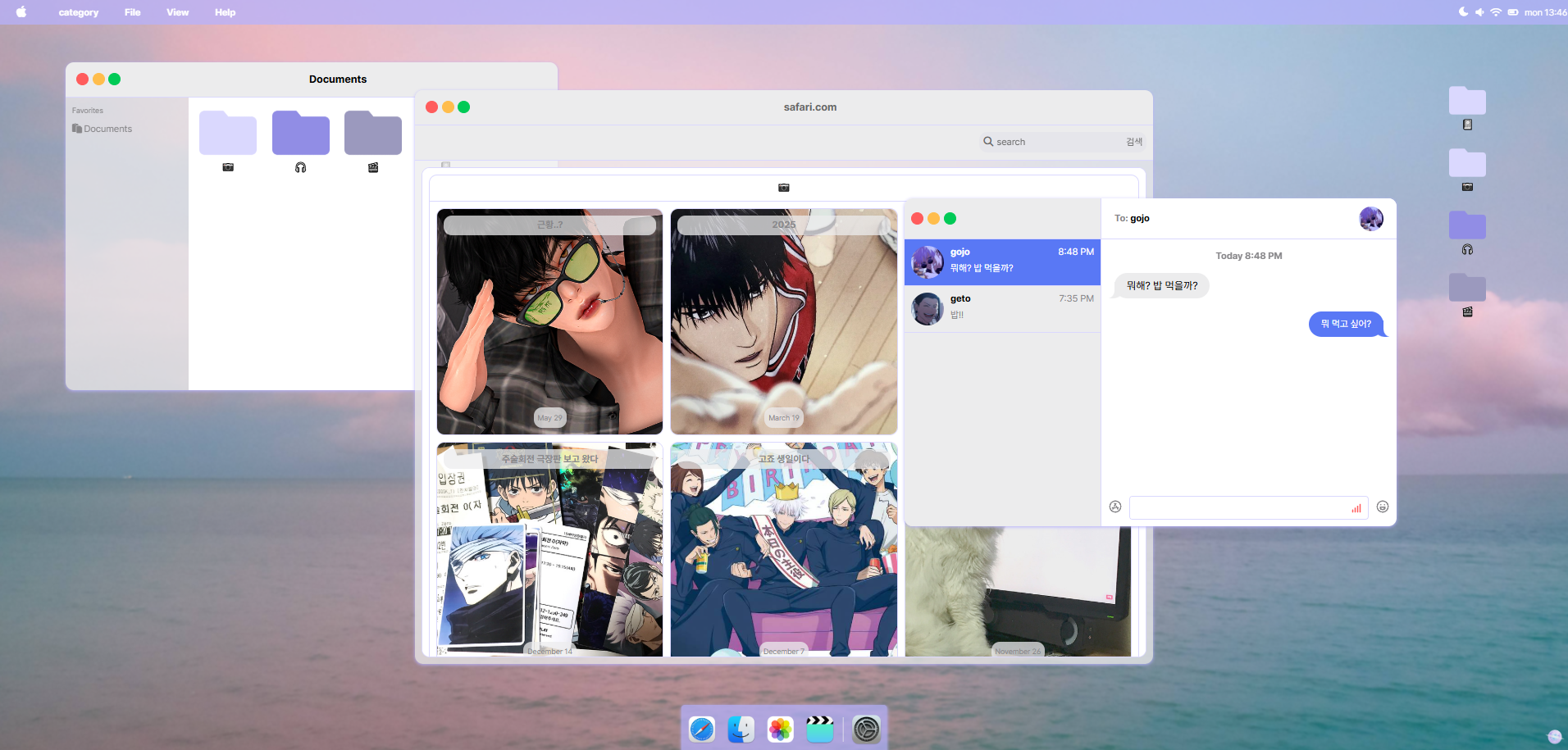
Task: Close the messages window with red button
Action: [918, 219]
